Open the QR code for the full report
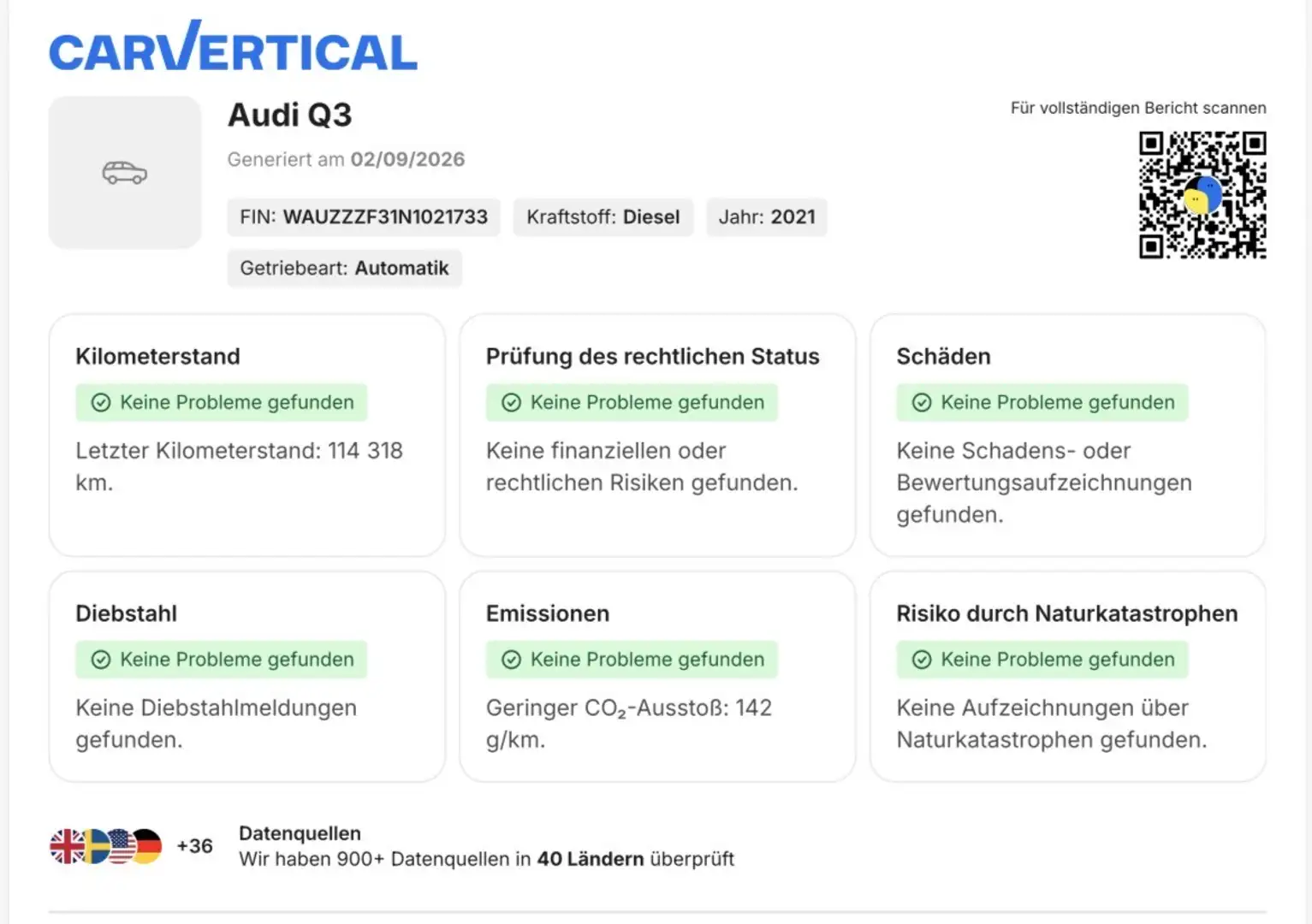 1202,195
